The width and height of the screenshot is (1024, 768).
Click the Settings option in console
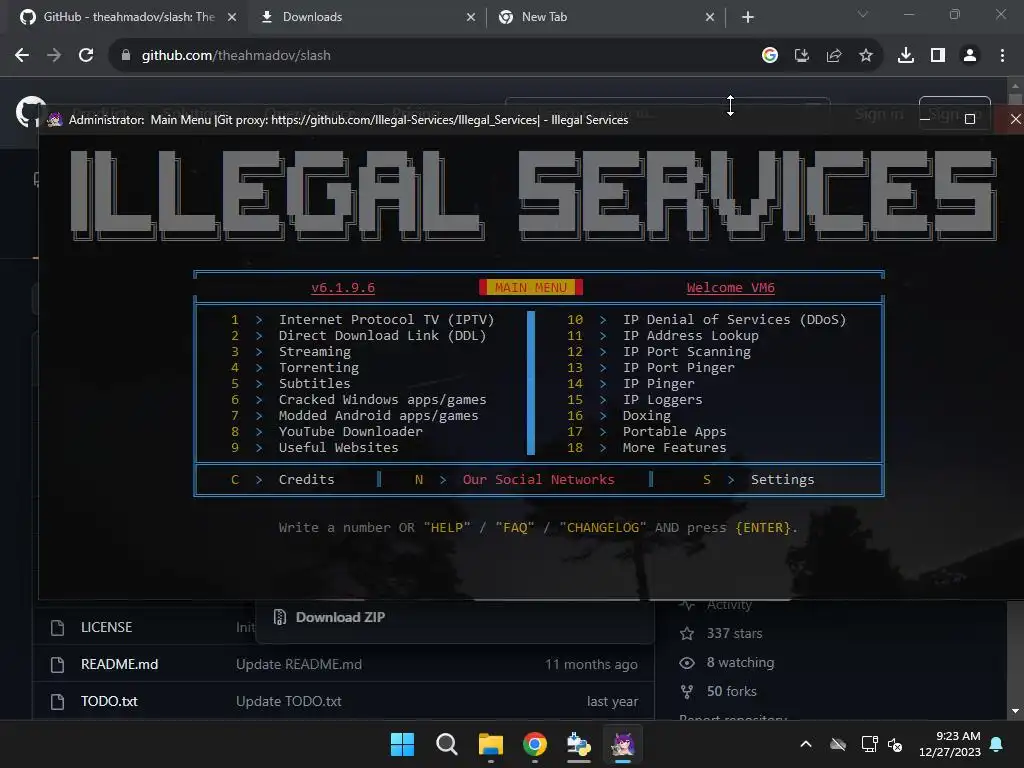click(782, 479)
